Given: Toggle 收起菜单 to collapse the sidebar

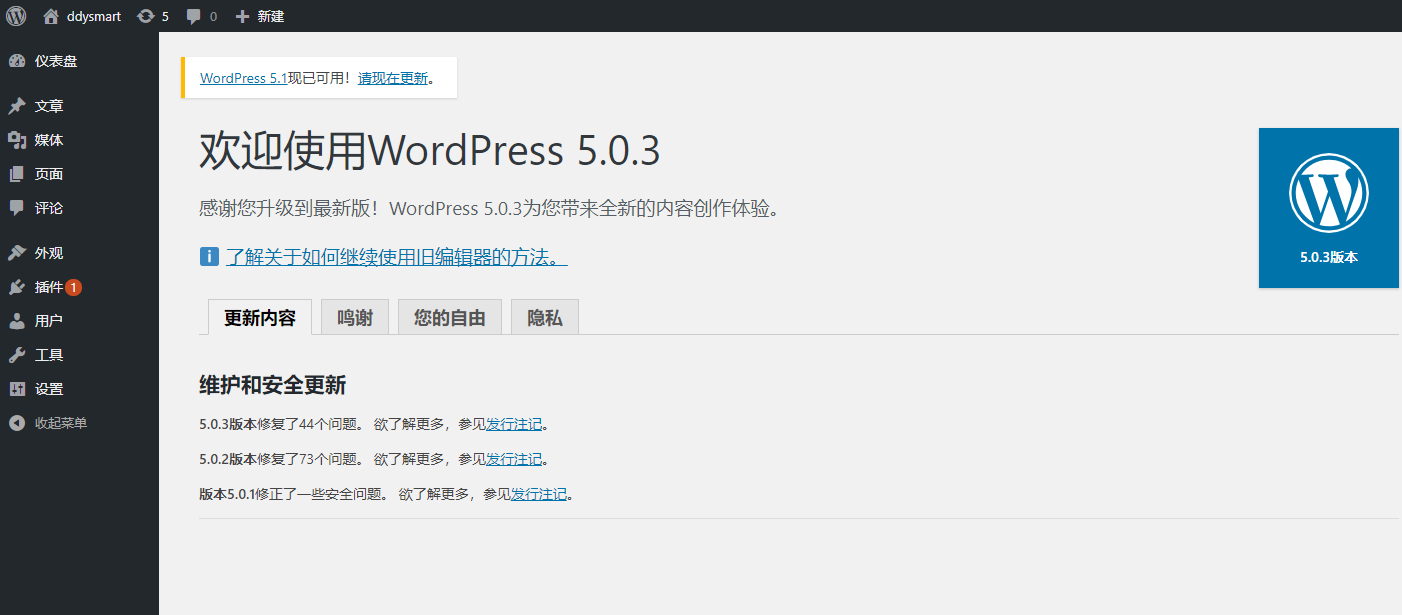Looking at the screenshot, I should [60, 422].
